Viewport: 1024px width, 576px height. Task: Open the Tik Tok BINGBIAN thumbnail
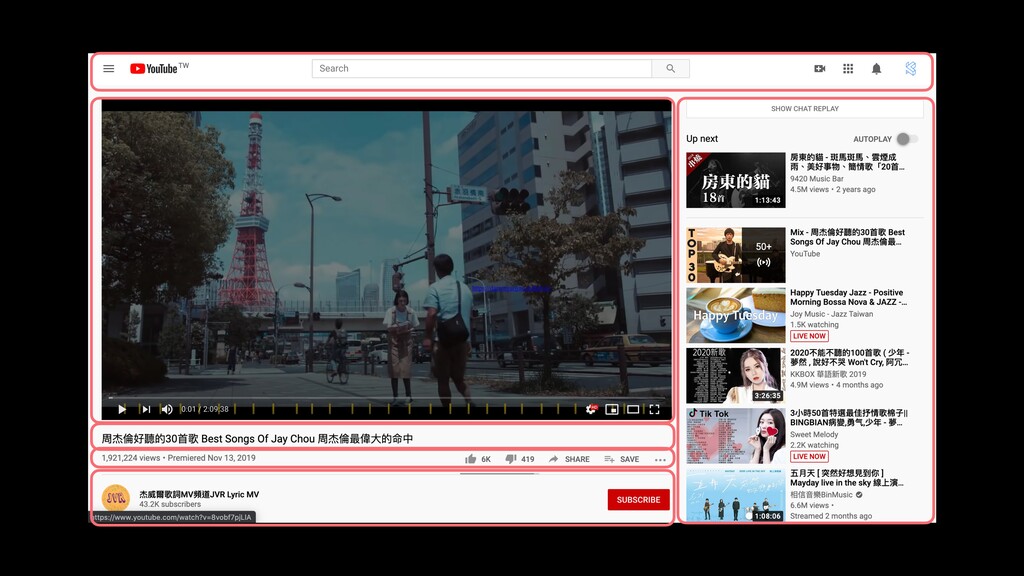point(735,436)
